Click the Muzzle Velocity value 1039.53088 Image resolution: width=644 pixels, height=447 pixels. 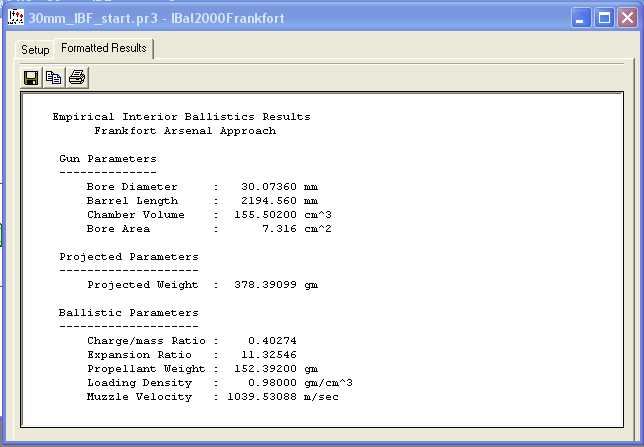tap(269, 397)
